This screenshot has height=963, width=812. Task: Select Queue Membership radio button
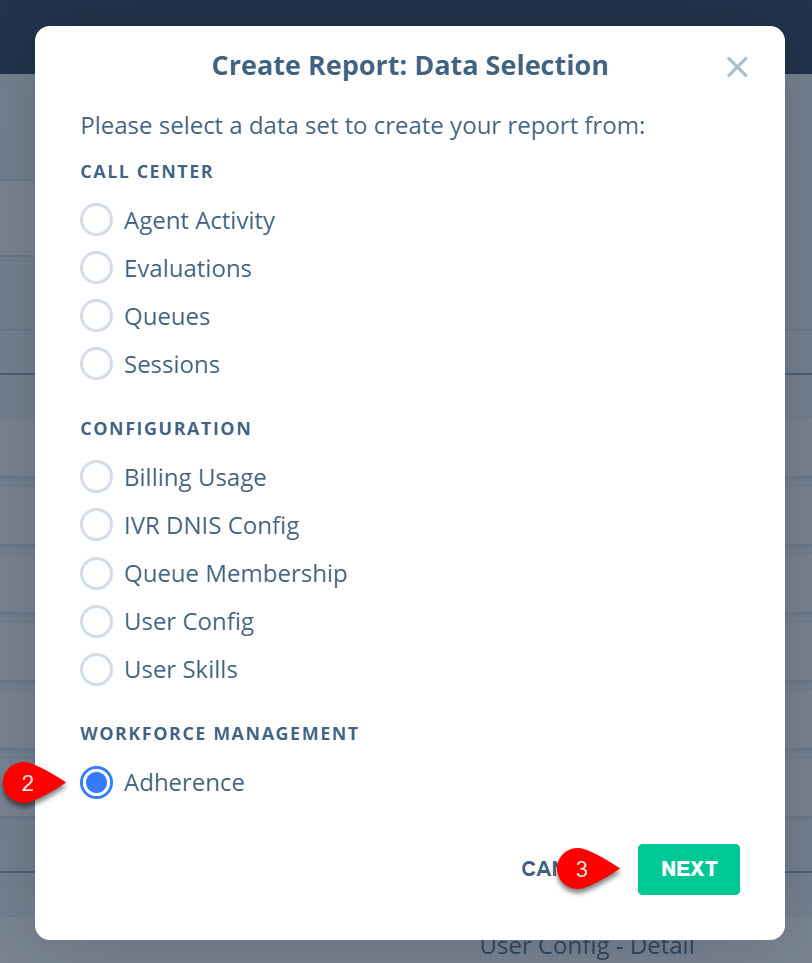tap(96, 573)
